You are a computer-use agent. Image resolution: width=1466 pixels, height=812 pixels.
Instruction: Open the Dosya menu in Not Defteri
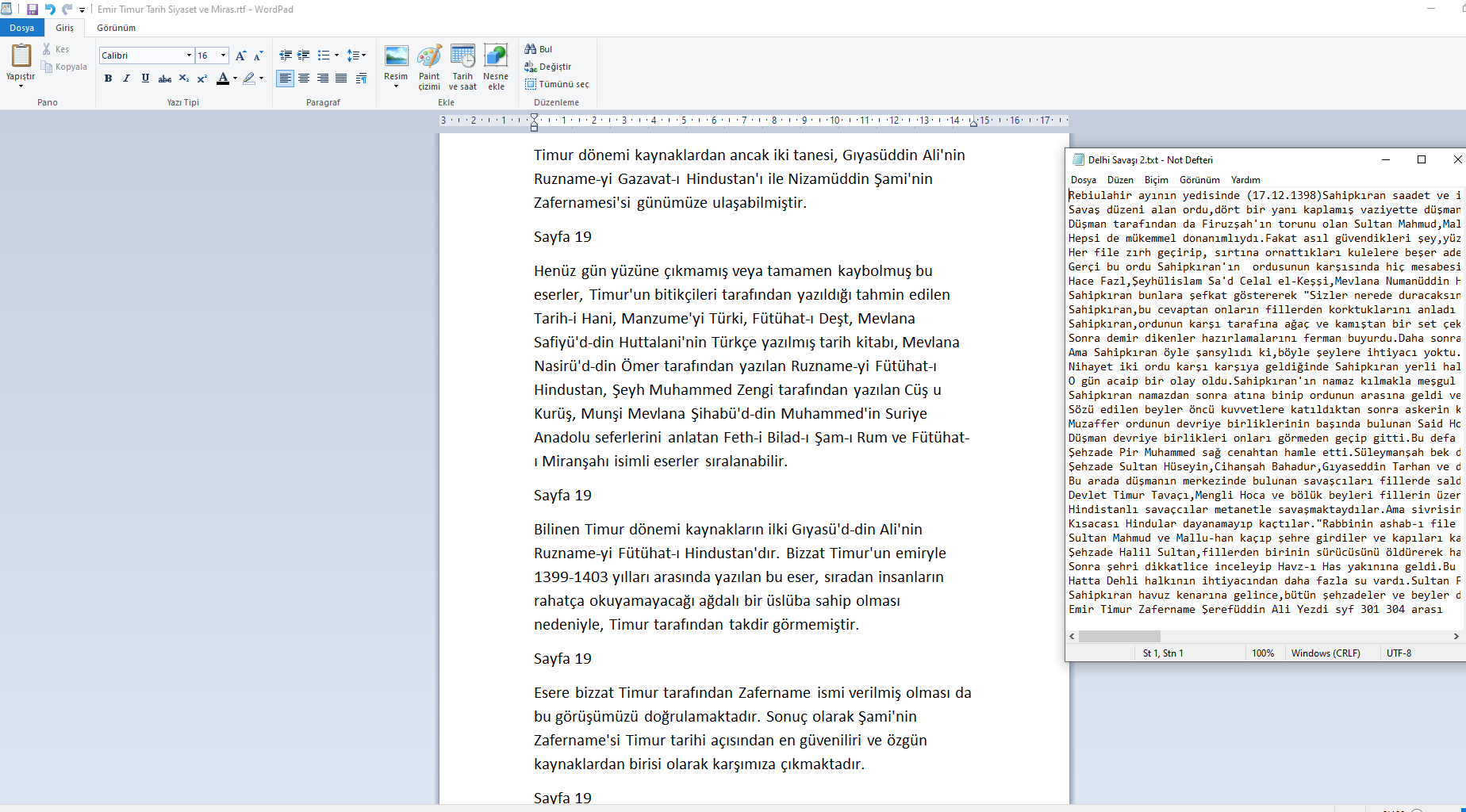[1083, 180]
